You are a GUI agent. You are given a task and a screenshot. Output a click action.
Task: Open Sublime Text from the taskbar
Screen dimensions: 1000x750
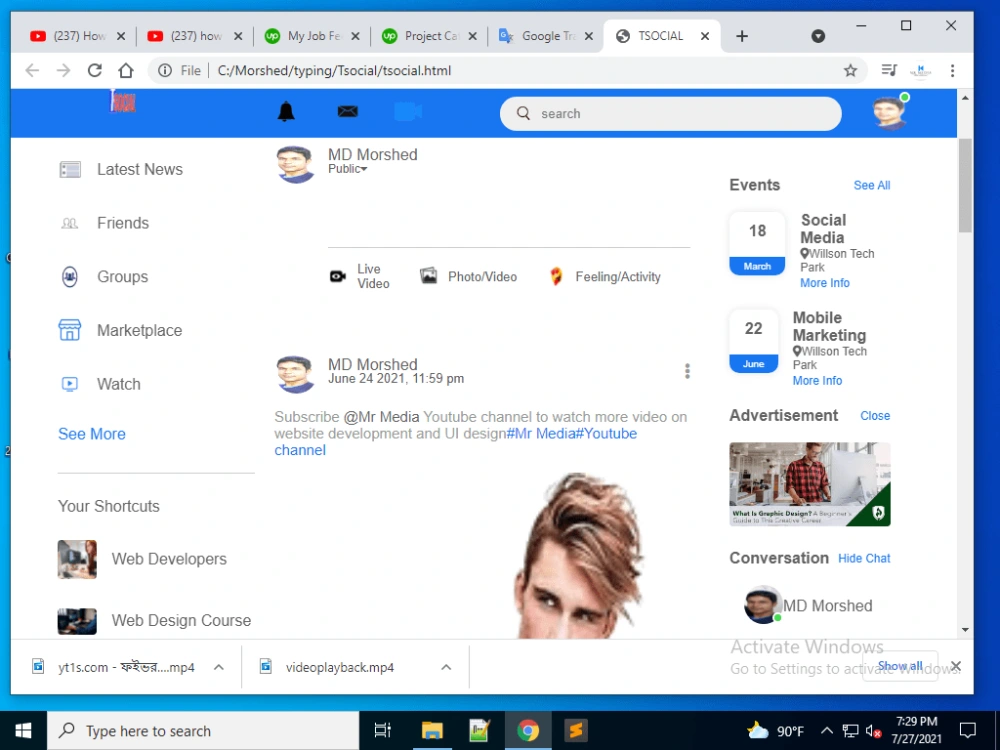click(575, 730)
